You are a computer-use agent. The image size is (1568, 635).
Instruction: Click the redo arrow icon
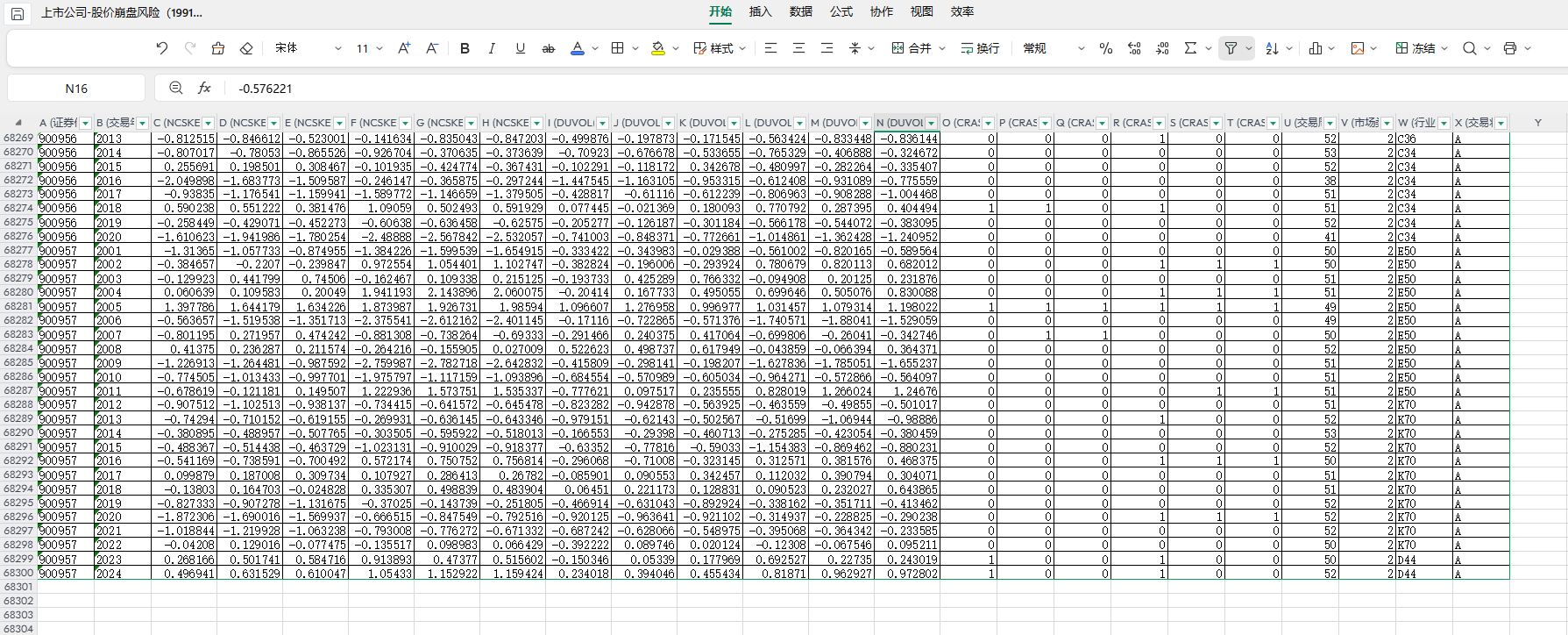[x=189, y=48]
